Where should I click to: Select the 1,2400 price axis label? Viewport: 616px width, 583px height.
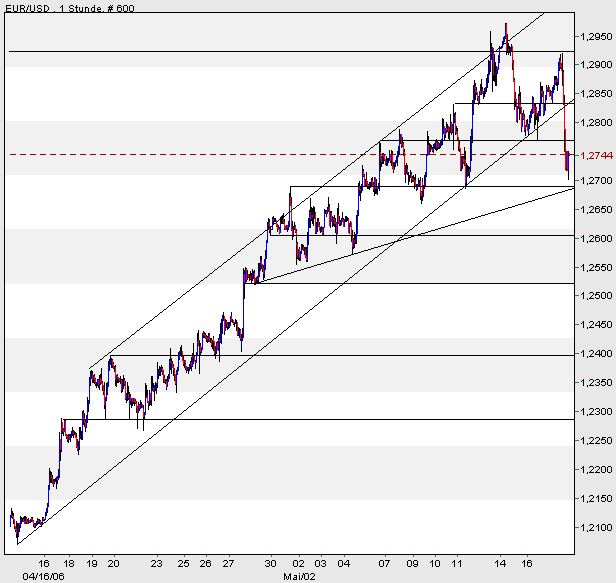(596, 354)
